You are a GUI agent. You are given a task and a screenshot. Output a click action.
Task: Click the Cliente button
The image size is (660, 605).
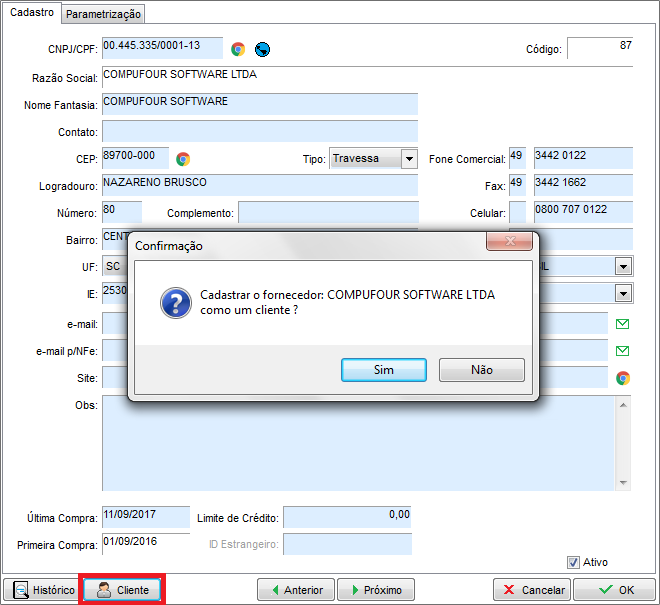tap(122, 590)
